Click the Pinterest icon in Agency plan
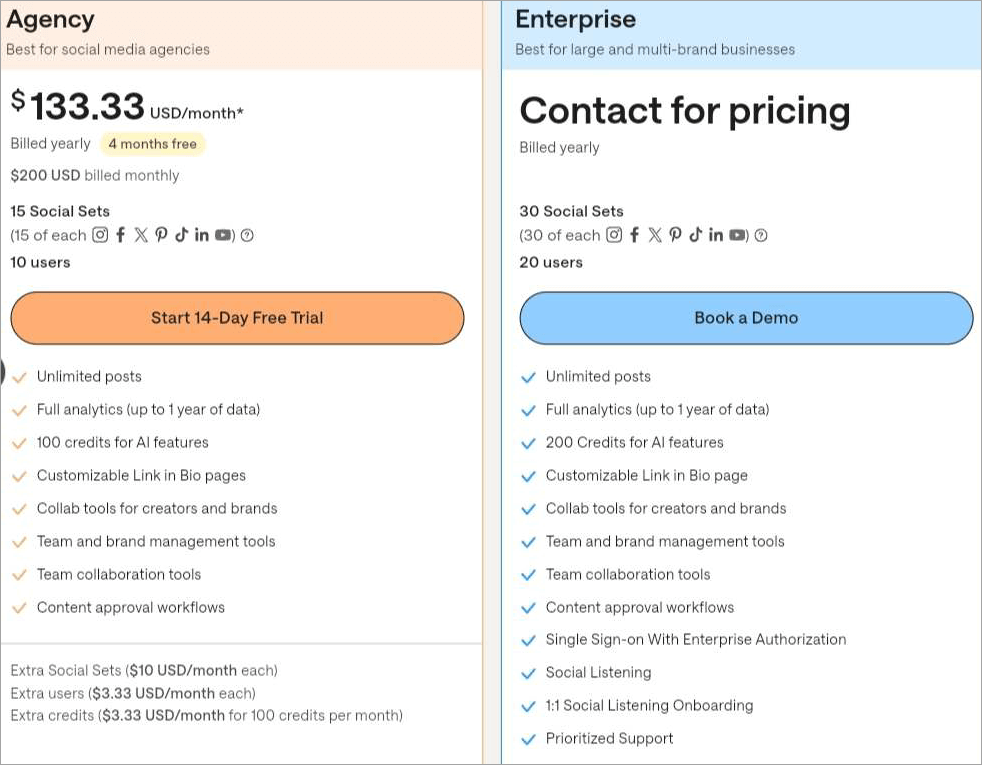This screenshot has width=982, height=765. point(161,235)
